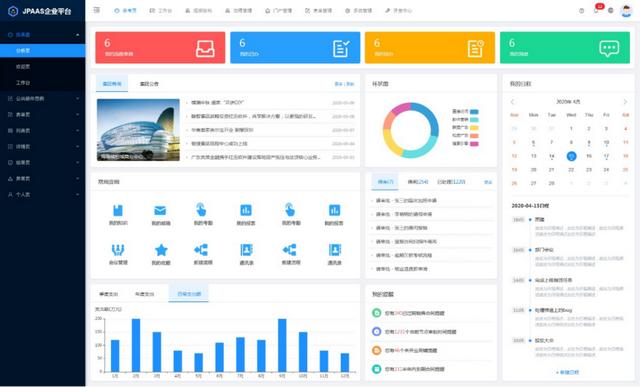640x387 pixels.
Task: Click the green circle reminder icon
Action: 376,313
